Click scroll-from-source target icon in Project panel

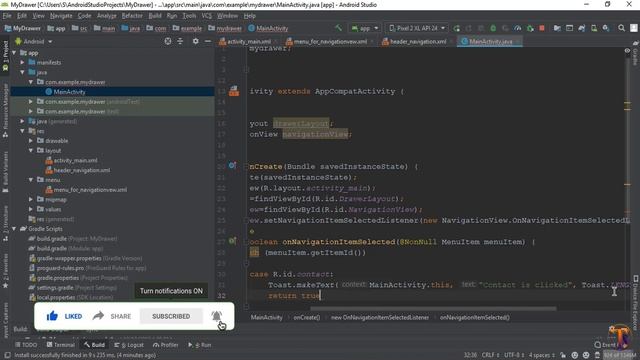pos(168,41)
